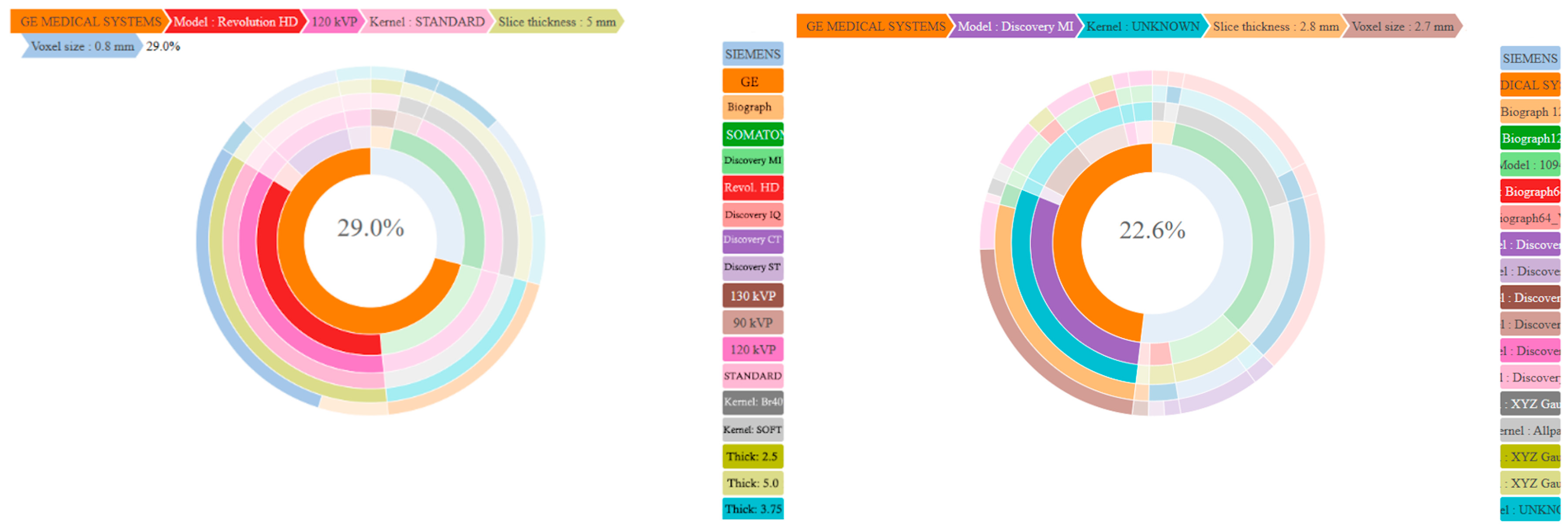Click the Thick: 5.0 legend swatch
The image size is (1568, 530).
point(753,483)
